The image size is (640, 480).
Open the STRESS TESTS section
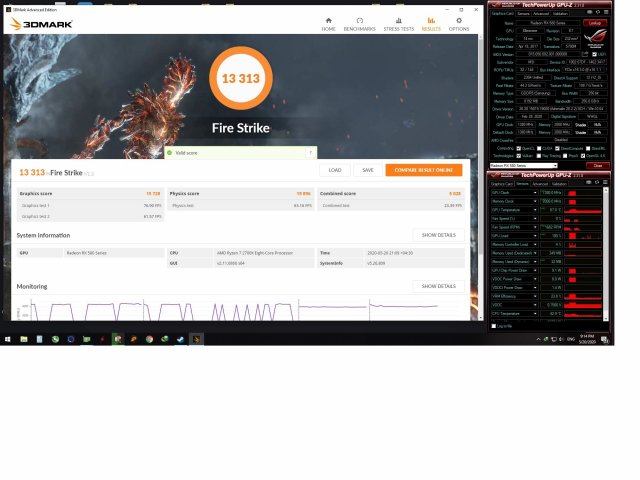click(399, 23)
